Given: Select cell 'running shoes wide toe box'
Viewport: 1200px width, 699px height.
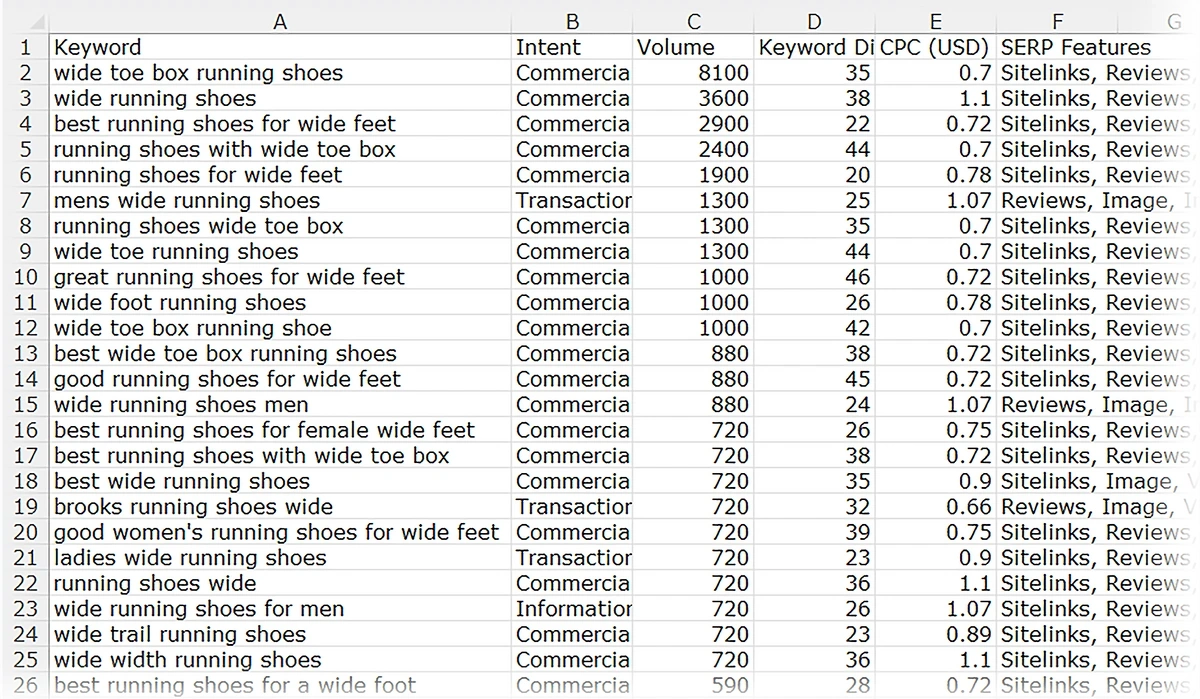Looking at the screenshot, I should (280, 226).
